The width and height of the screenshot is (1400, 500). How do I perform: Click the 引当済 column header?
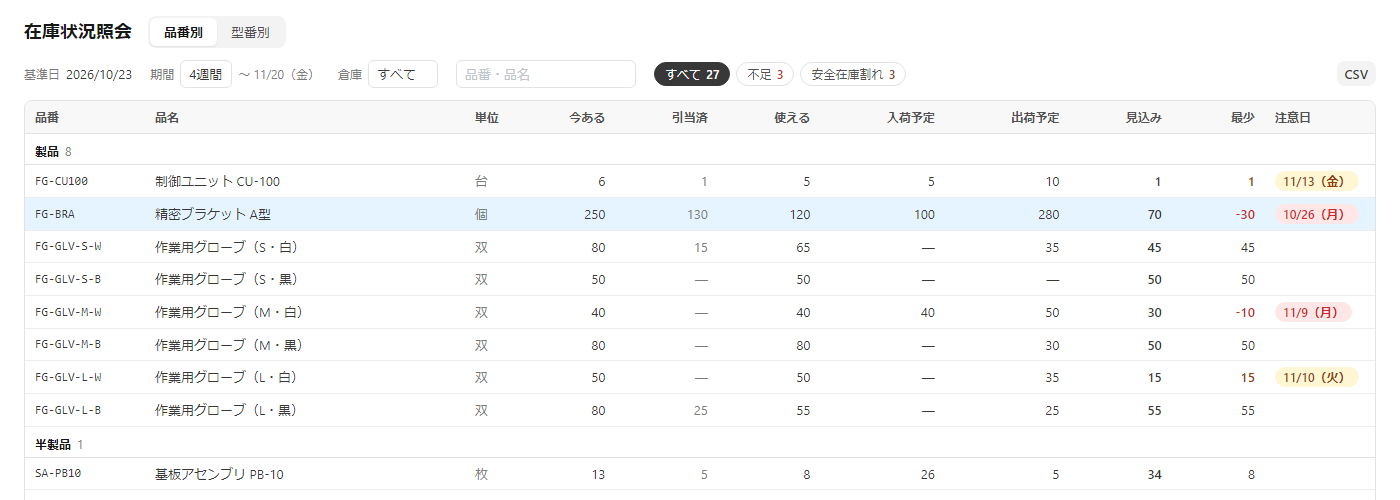[x=690, y=118]
